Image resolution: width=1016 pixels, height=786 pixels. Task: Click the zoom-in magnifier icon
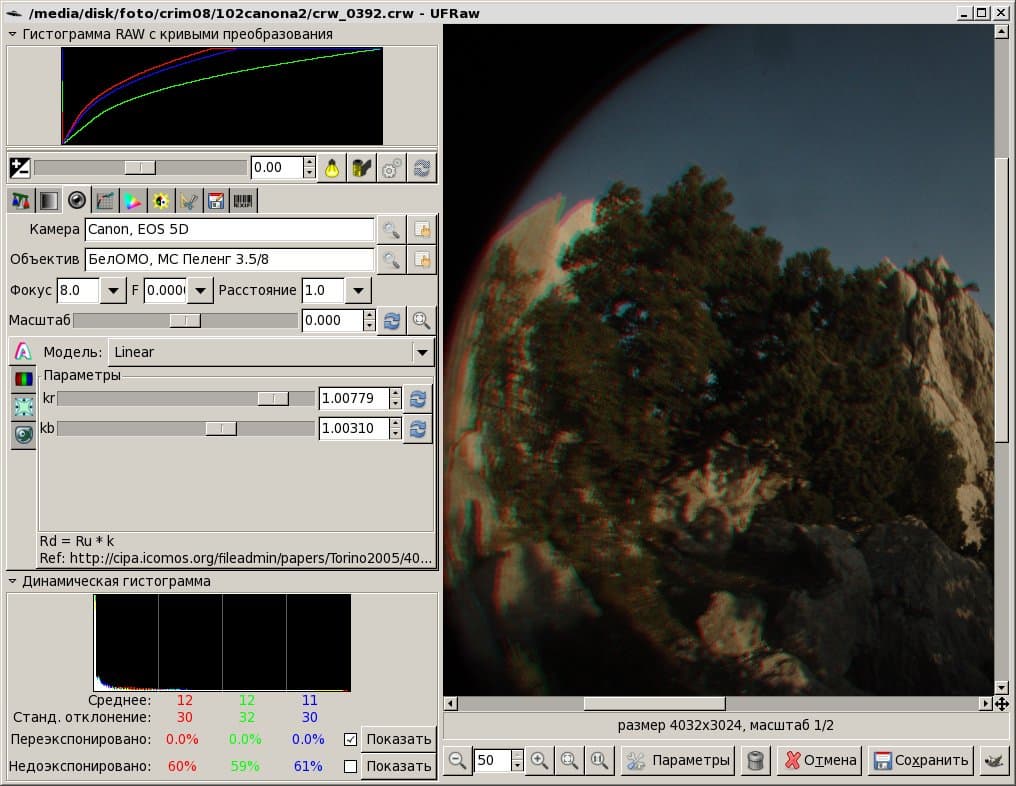point(539,760)
